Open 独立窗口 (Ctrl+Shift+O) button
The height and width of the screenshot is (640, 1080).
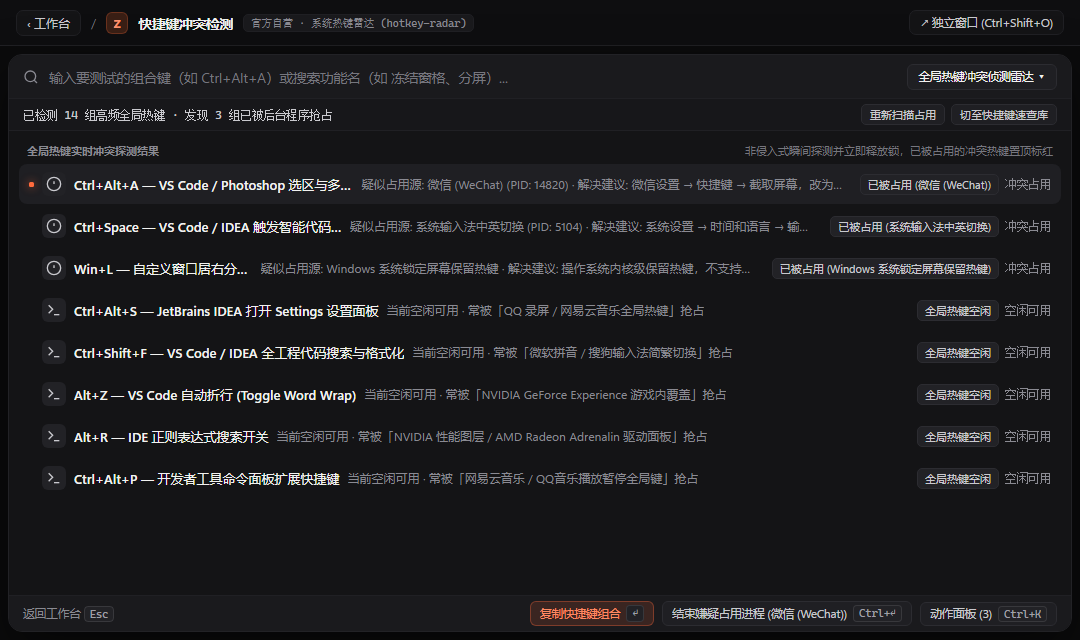pos(986,23)
